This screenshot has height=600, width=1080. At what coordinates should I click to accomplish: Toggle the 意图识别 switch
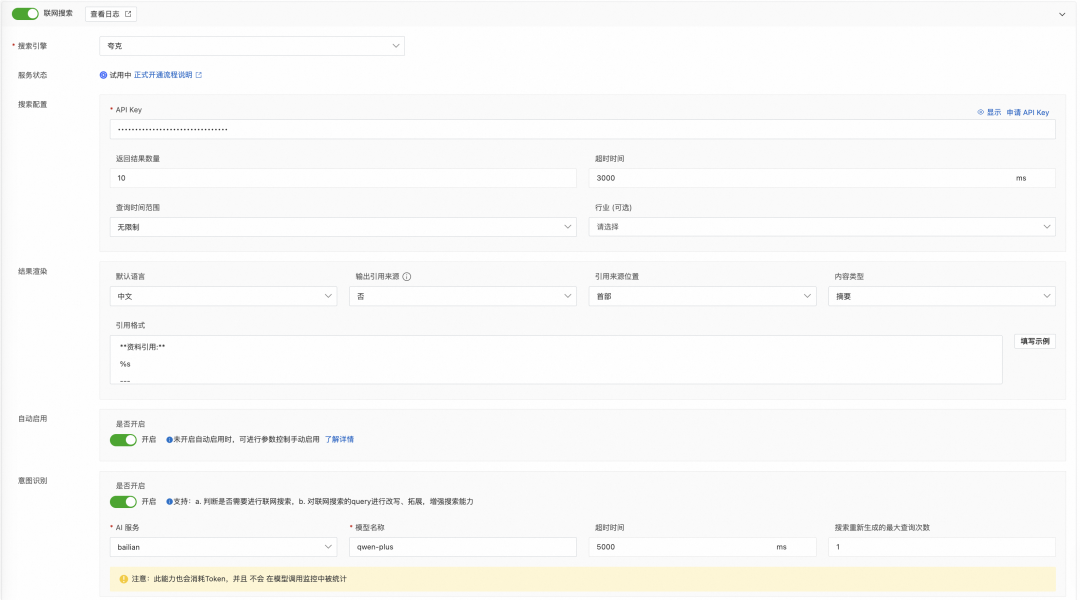point(123,502)
